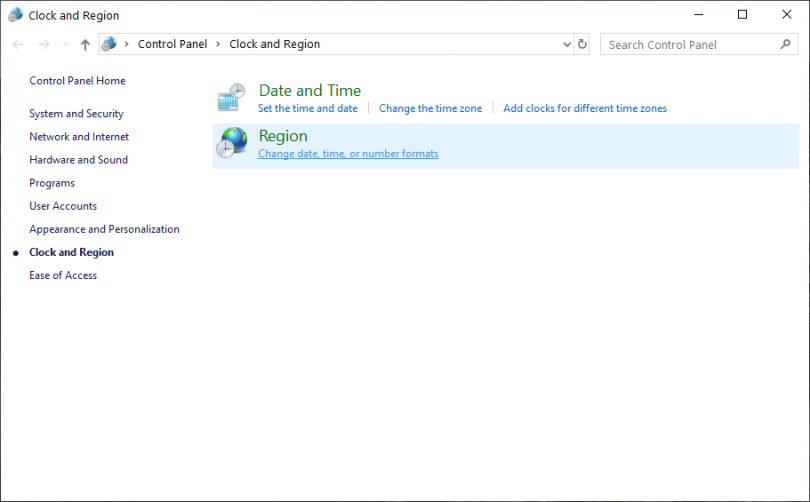
Task: Open Set the time and date
Action: click(x=307, y=108)
